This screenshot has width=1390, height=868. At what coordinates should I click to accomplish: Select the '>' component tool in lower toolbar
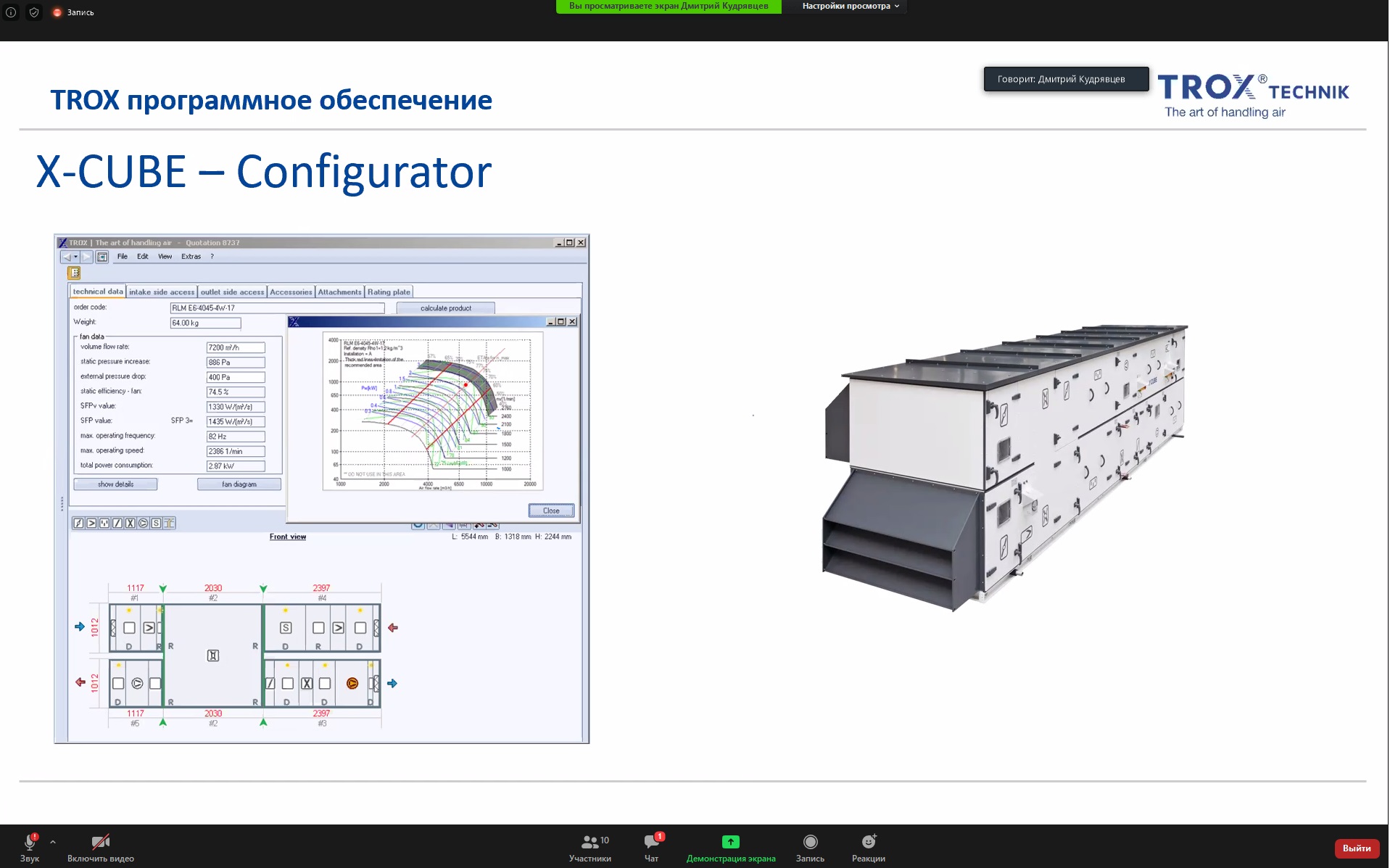[91, 523]
